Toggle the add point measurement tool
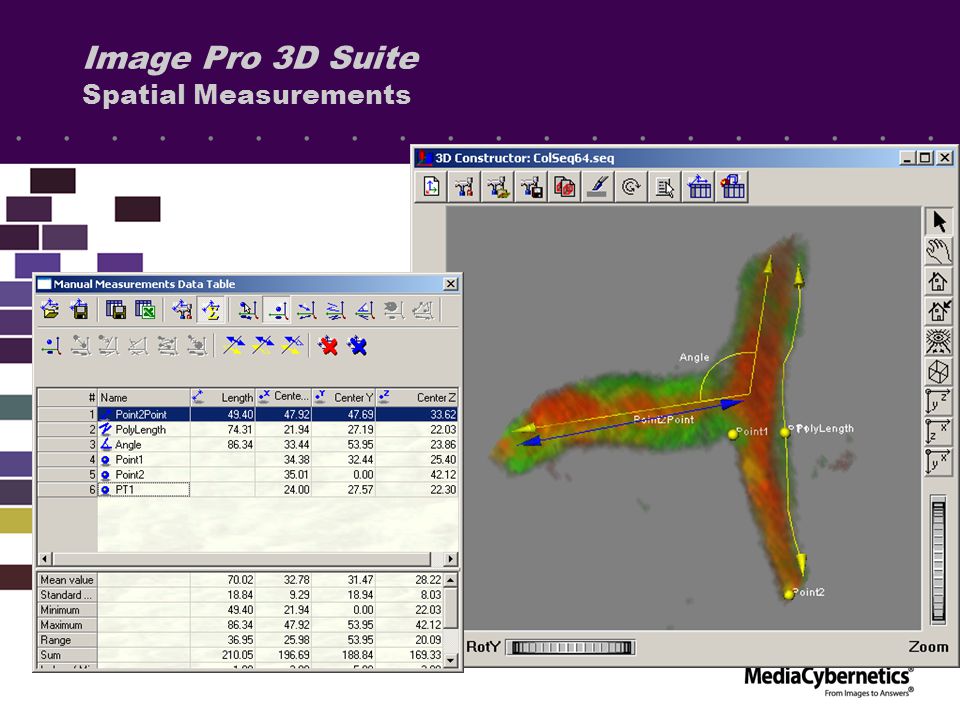The height and width of the screenshot is (720, 960). point(278,310)
